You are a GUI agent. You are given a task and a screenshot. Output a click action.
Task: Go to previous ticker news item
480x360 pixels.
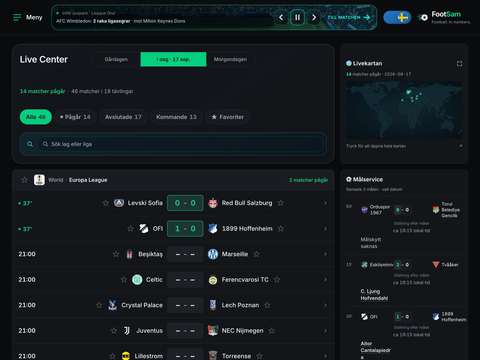coord(281,17)
